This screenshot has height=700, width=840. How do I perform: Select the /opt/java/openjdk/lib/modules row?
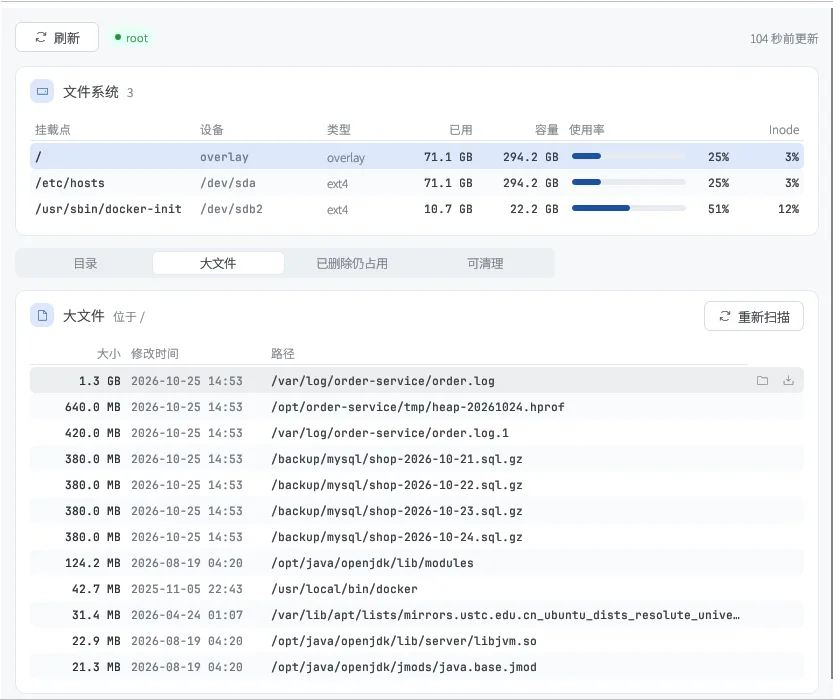[x=417, y=563]
